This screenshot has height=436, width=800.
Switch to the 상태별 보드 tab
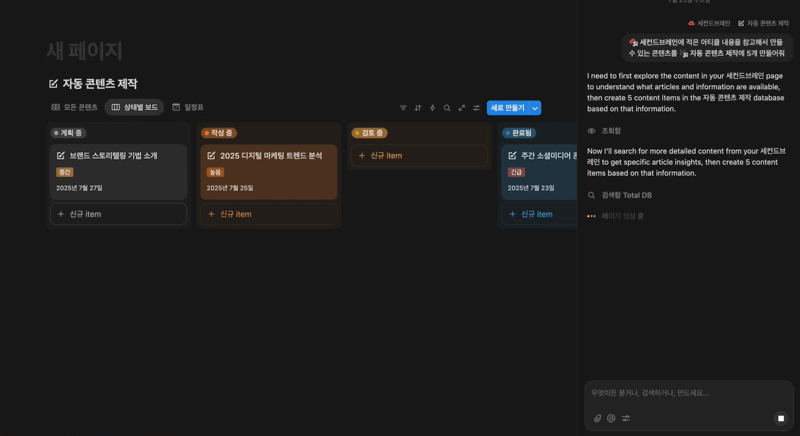135,107
